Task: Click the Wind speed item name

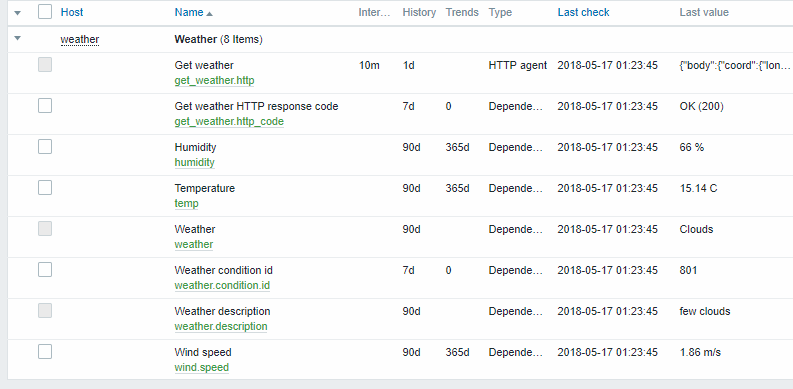Action: point(203,352)
